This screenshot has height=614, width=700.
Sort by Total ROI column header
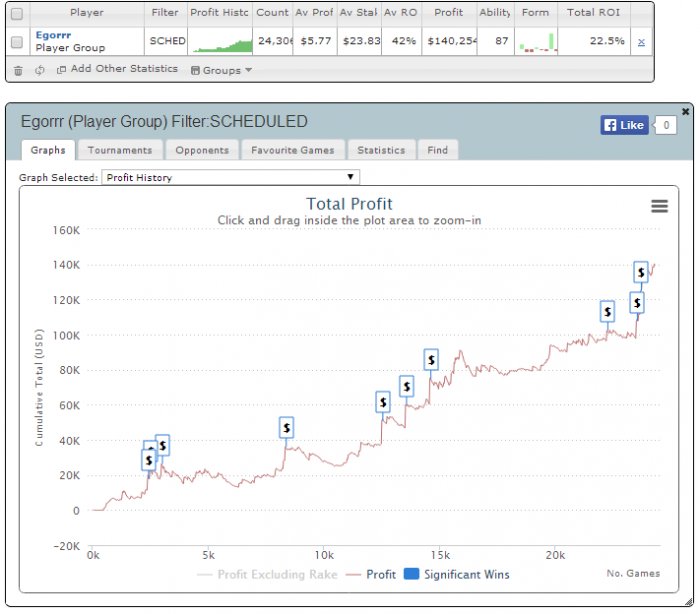click(593, 13)
